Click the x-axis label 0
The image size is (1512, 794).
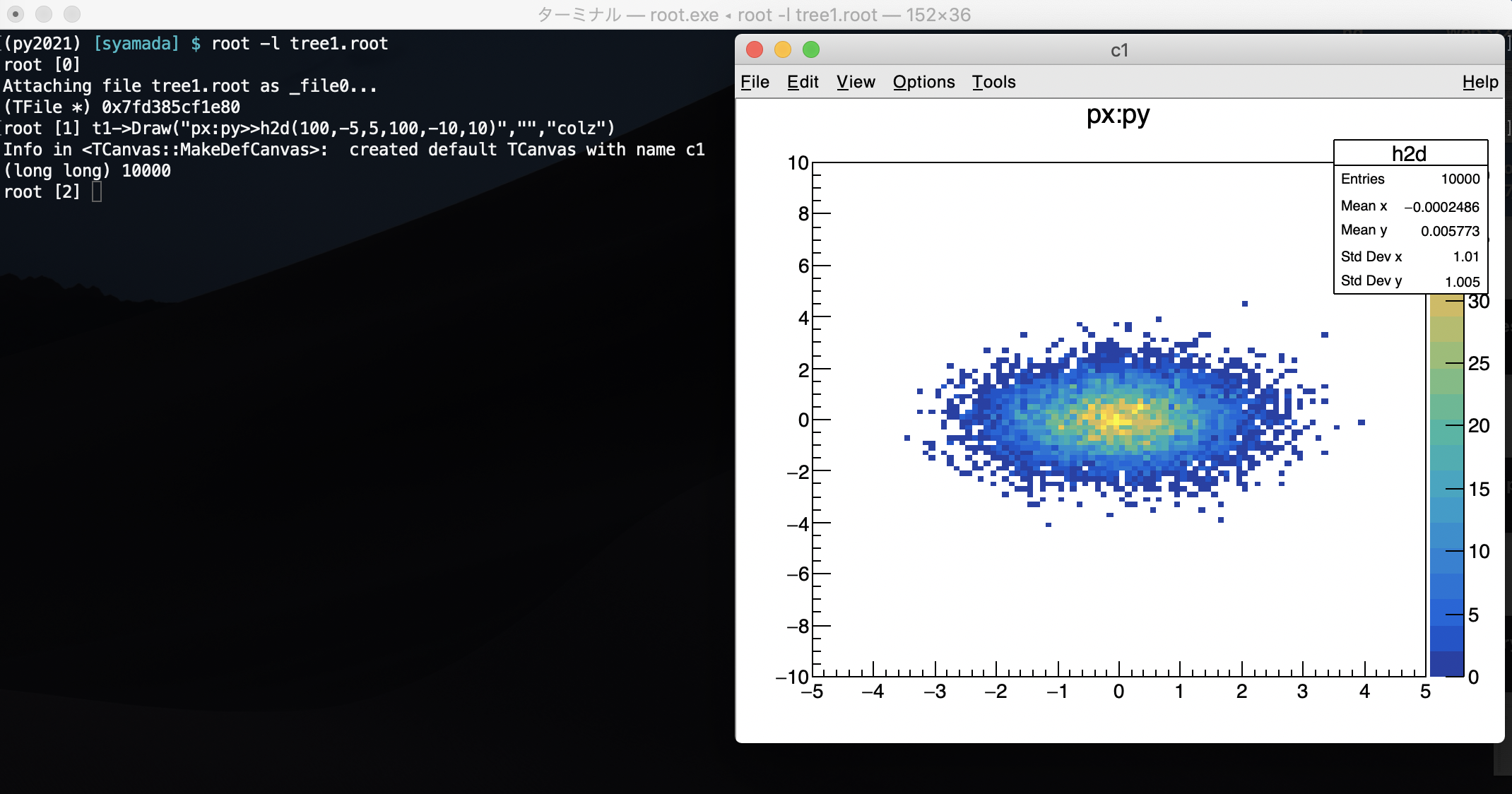(x=1118, y=692)
